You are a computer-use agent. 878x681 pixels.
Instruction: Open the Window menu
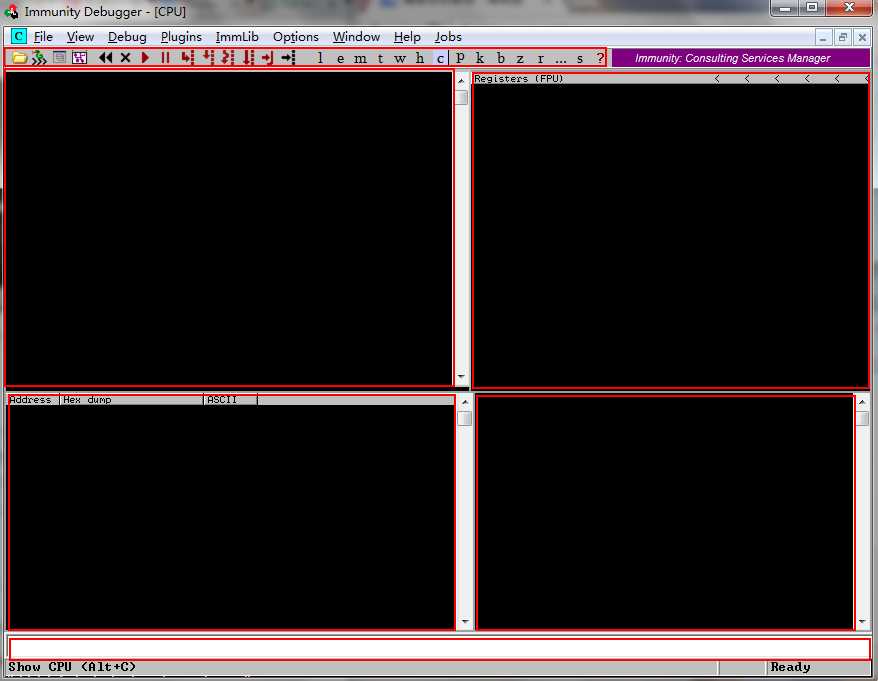click(356, 37)
